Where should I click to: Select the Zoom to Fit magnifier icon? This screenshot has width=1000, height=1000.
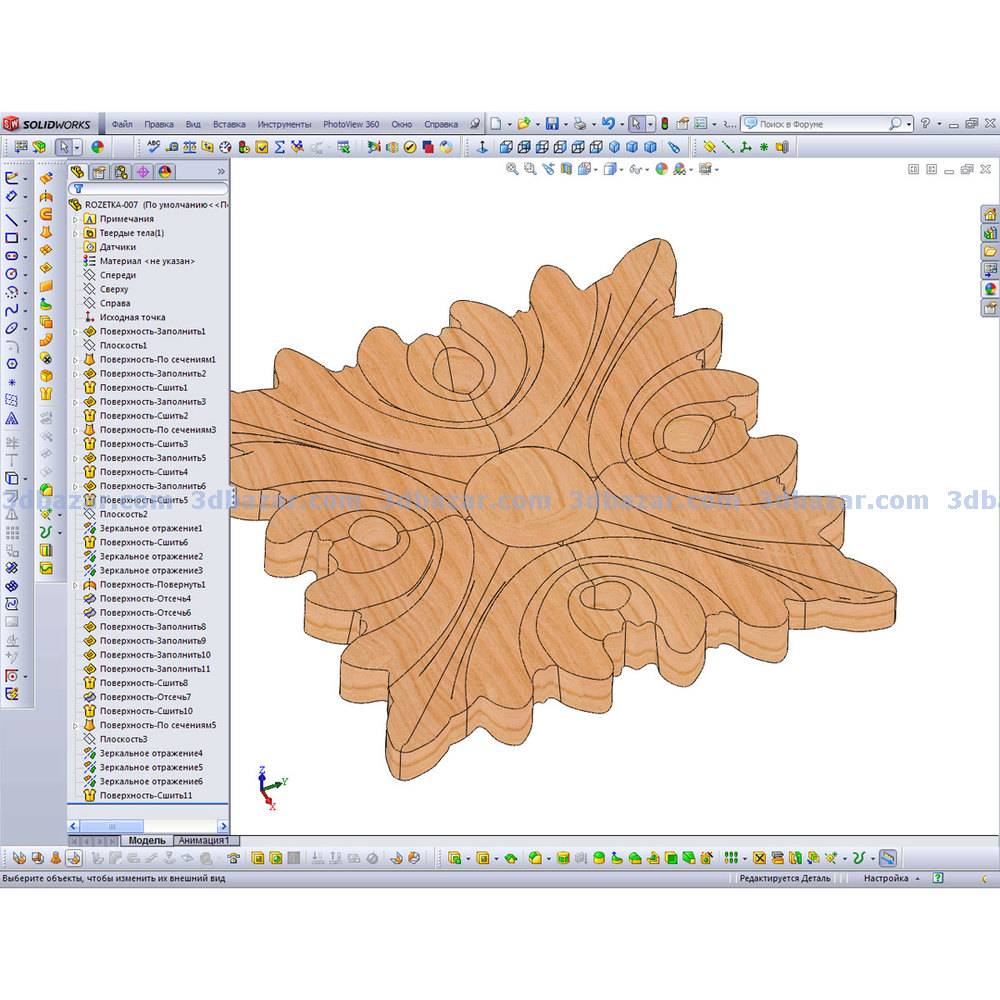click(512, 170)
